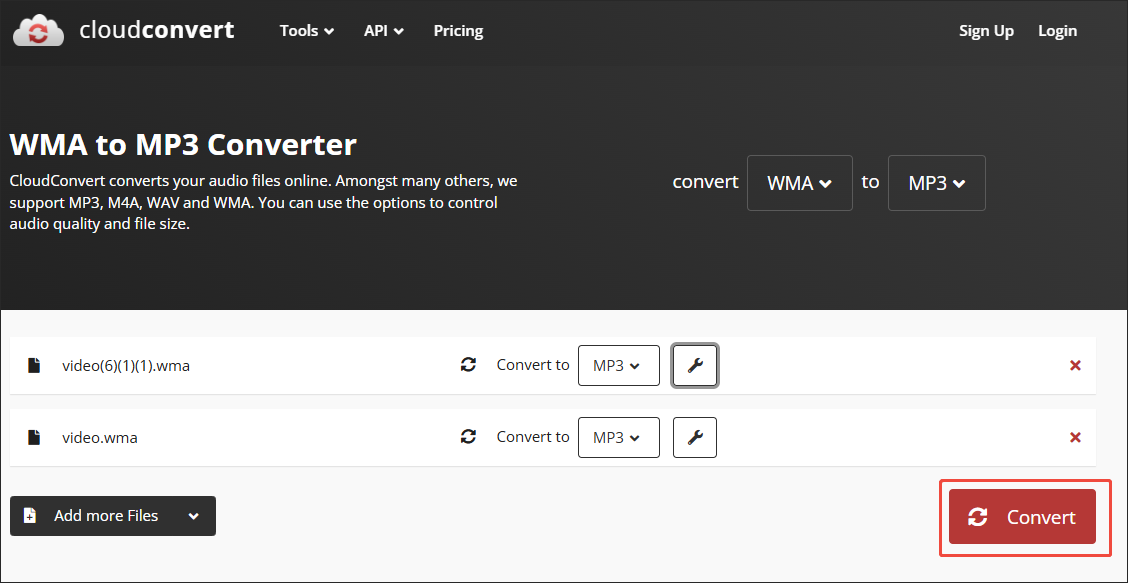Expand the Add more Files options chevron
The image size is (1128, 583).
coord(193,516)
